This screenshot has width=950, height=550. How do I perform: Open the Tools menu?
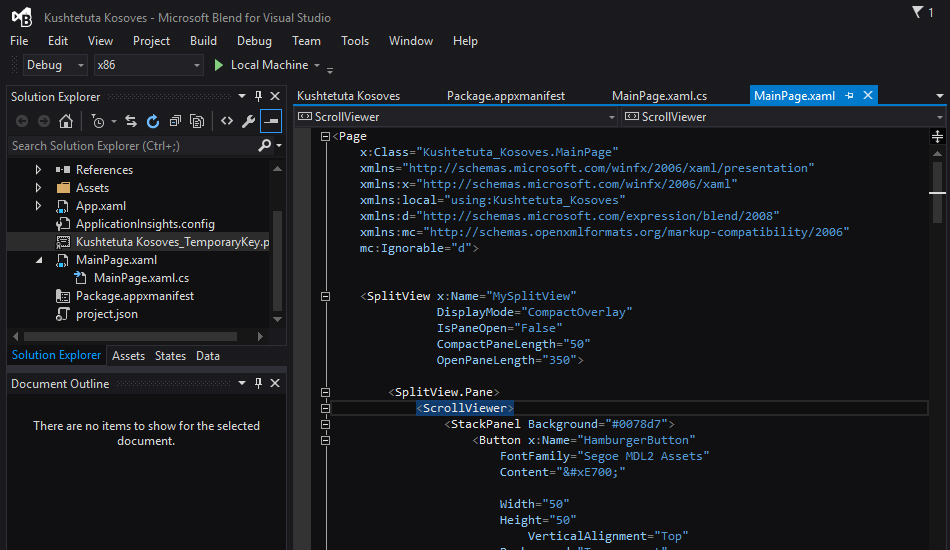354,41
